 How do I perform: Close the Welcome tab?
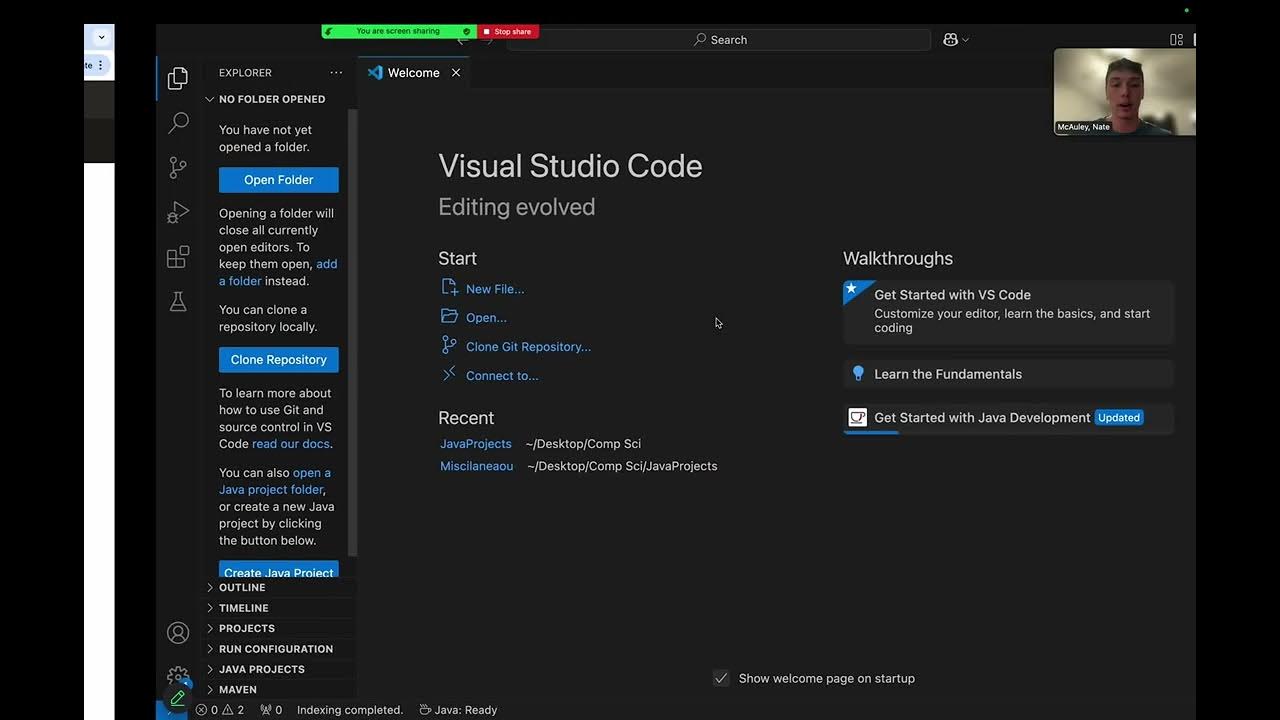coord(456,73)
